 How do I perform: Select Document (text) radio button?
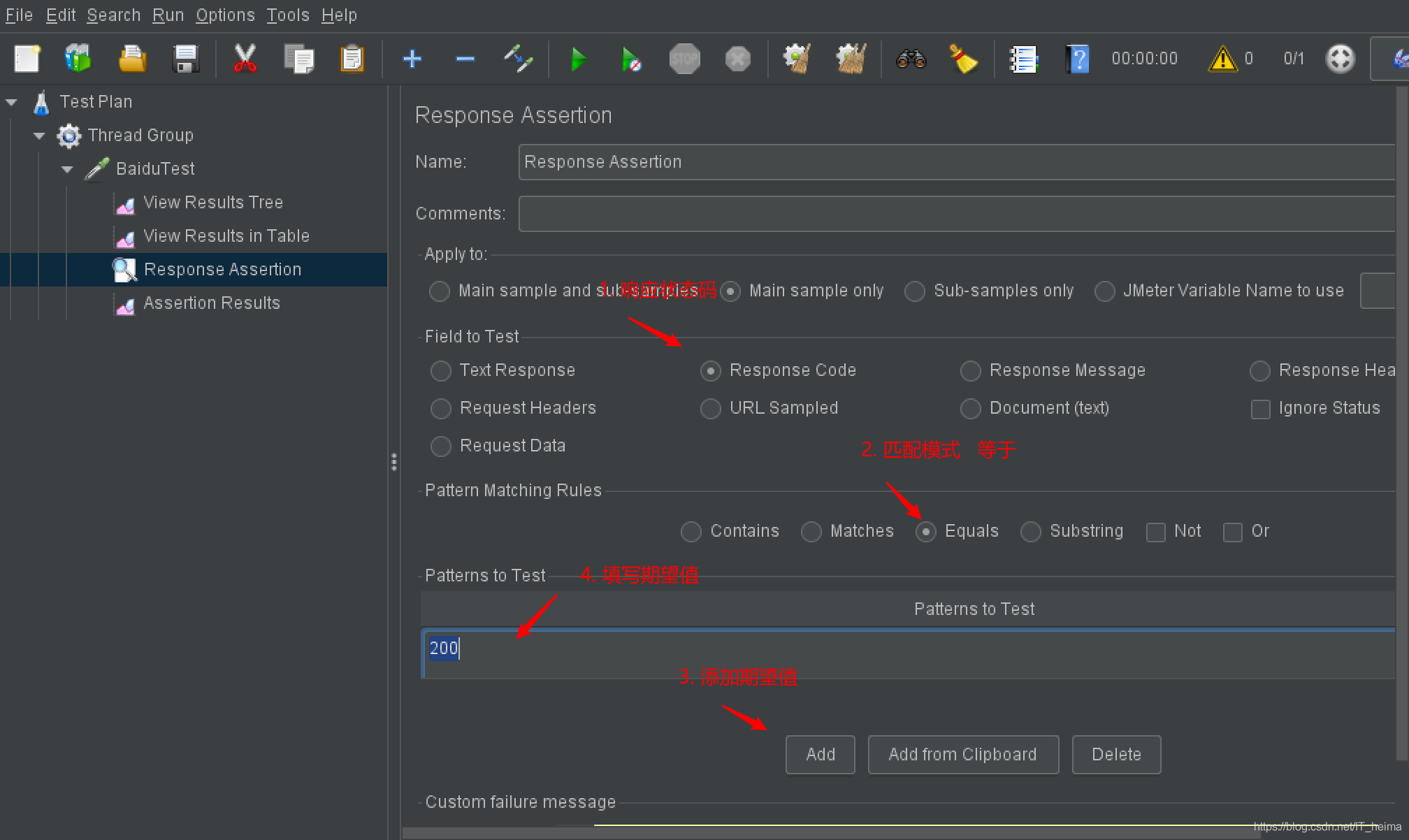pos(971,408)
